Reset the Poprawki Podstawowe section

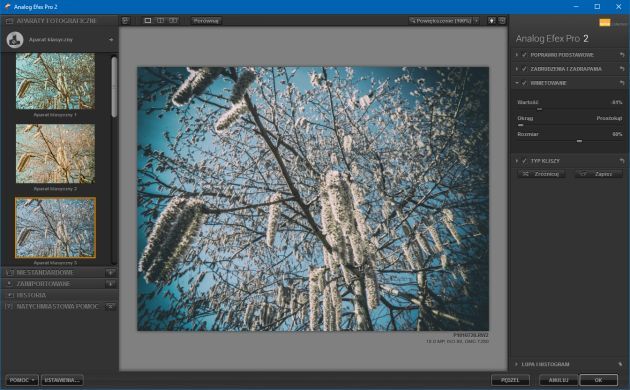pyautogui.click(x=622, y=55)
